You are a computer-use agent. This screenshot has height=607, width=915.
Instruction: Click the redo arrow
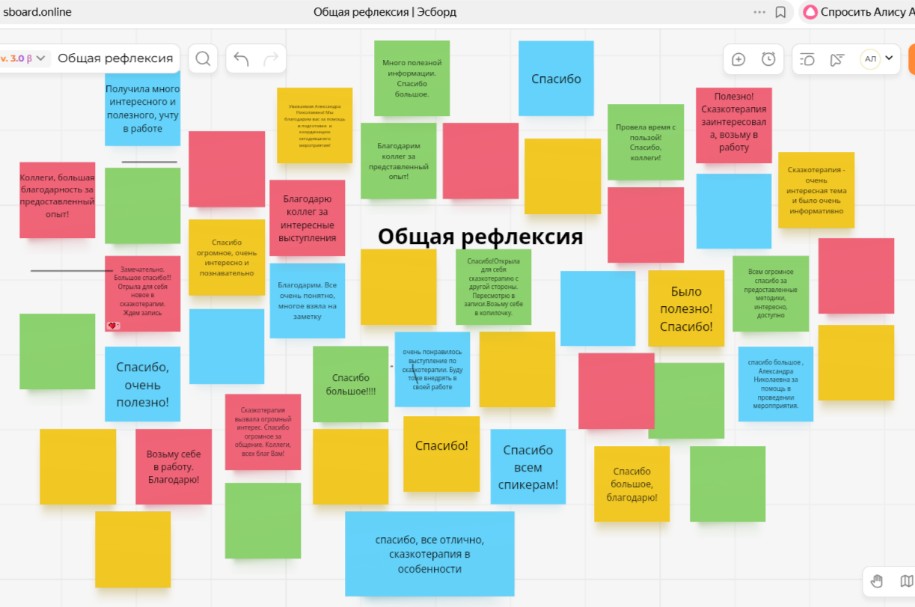point(270,59)
